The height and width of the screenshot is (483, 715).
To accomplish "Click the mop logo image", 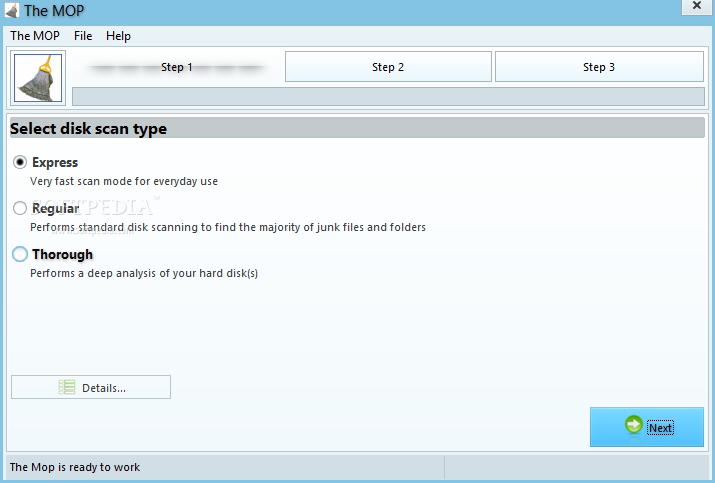I will pyautogui.click(x=38, y=78).
